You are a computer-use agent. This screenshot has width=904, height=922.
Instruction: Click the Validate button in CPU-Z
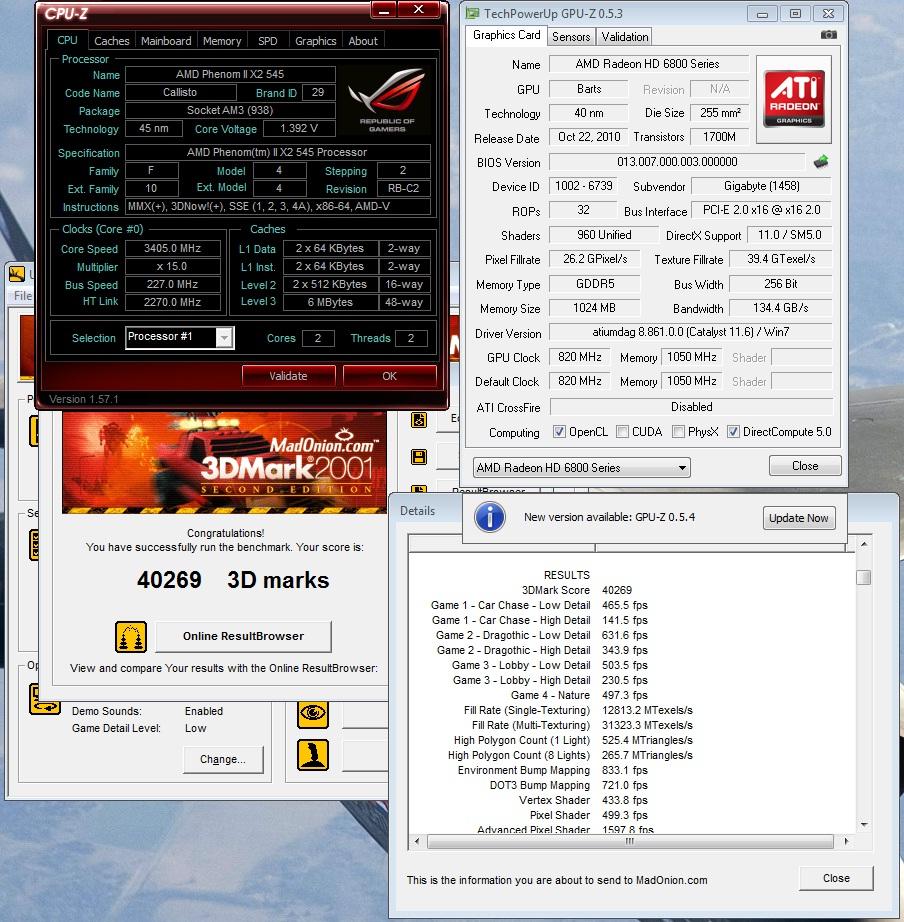tap(288, 376)
